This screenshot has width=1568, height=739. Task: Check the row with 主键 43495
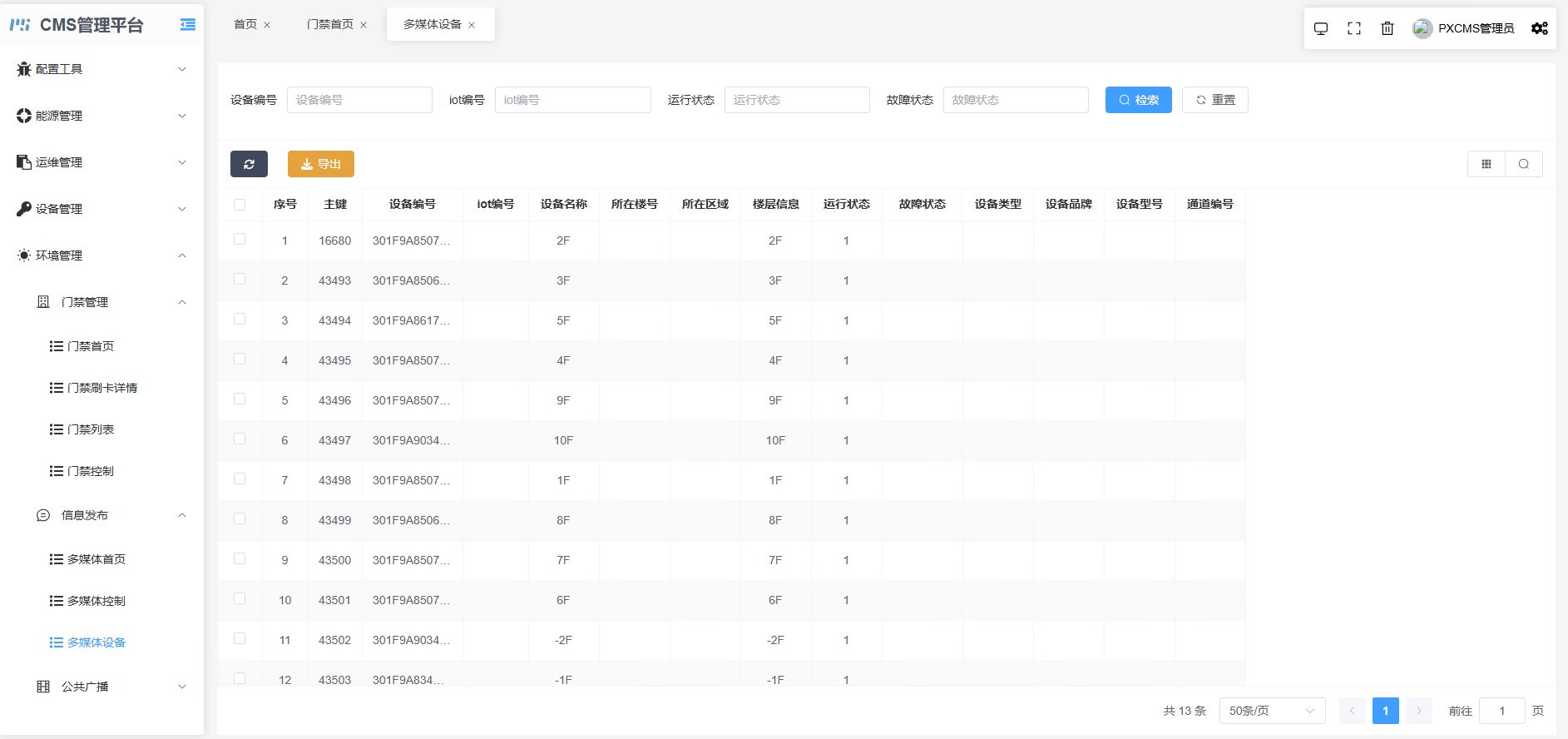(240, 359)
